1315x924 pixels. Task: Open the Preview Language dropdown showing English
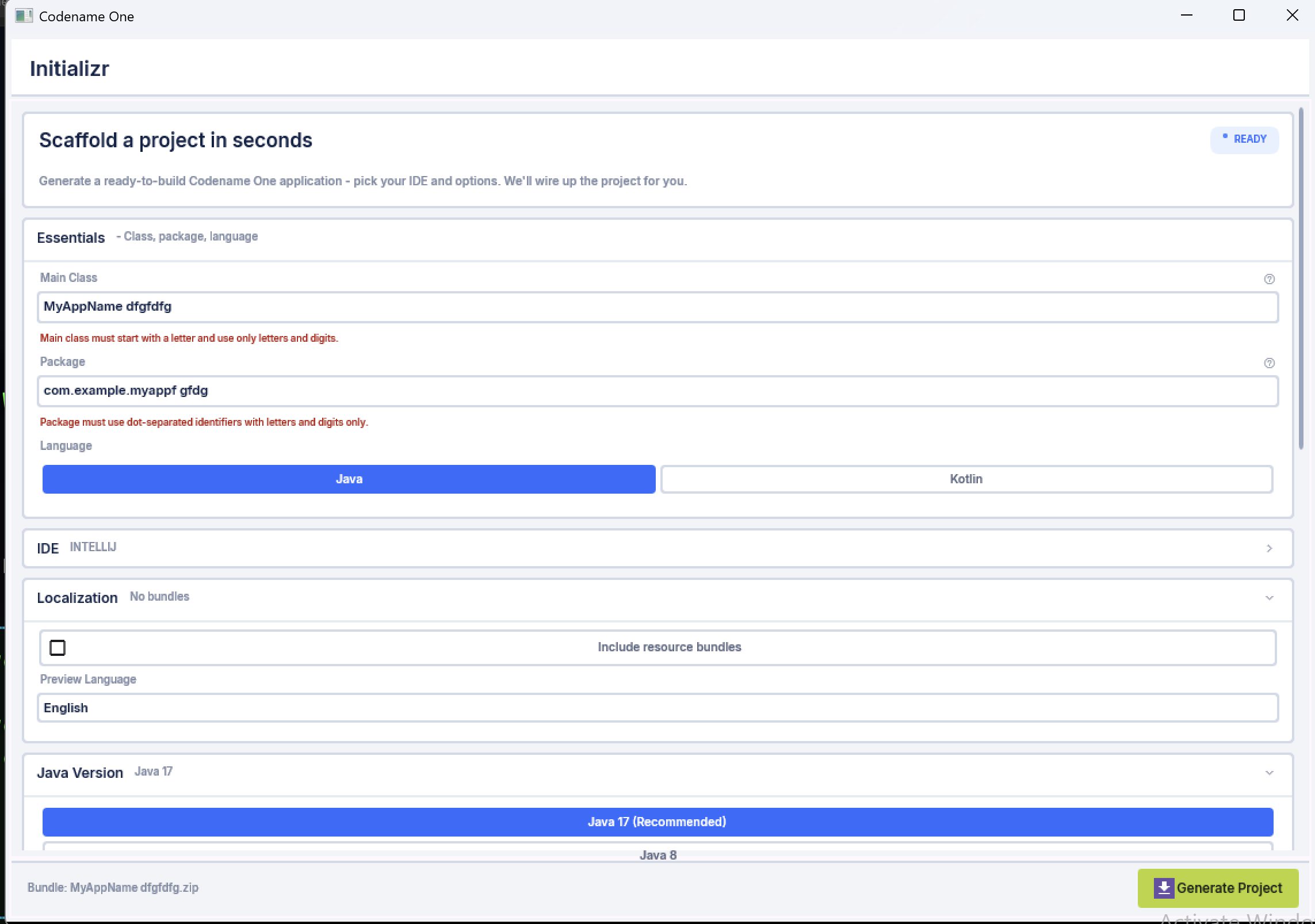[x=657, y=708]
